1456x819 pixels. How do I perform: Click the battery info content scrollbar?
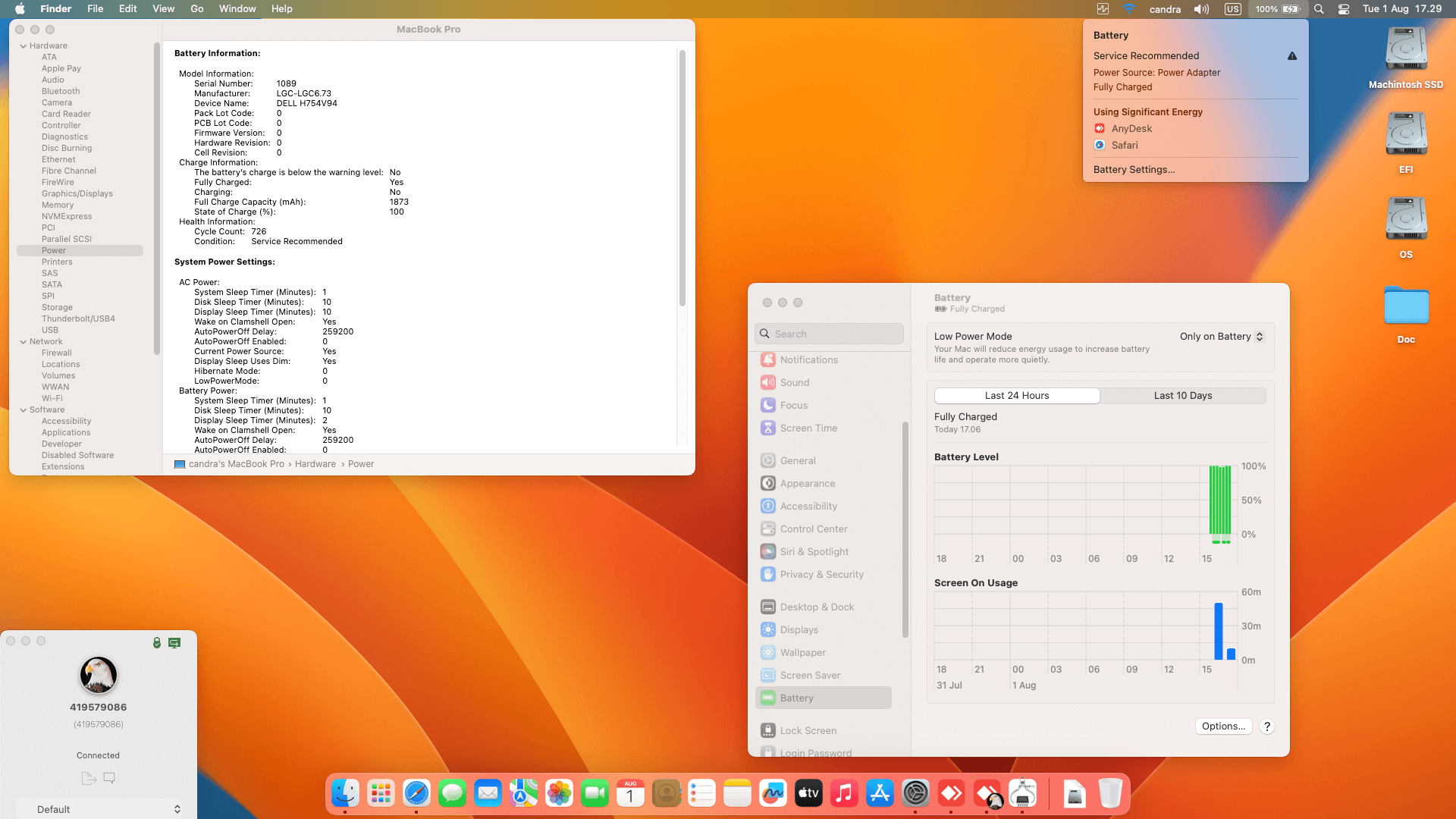[x=682, y=178]
